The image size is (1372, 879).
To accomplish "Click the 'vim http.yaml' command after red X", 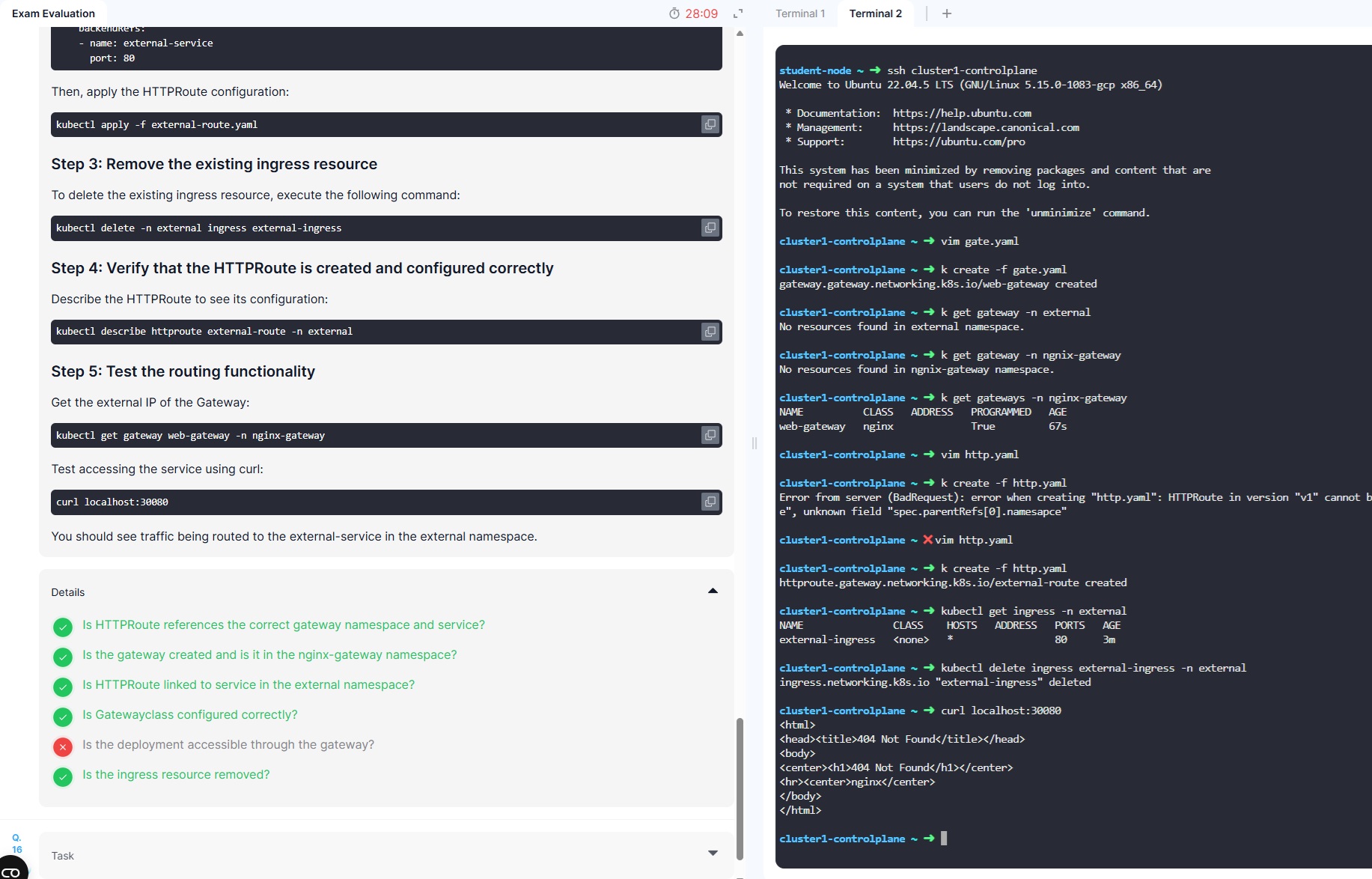I will coord(974,540).
